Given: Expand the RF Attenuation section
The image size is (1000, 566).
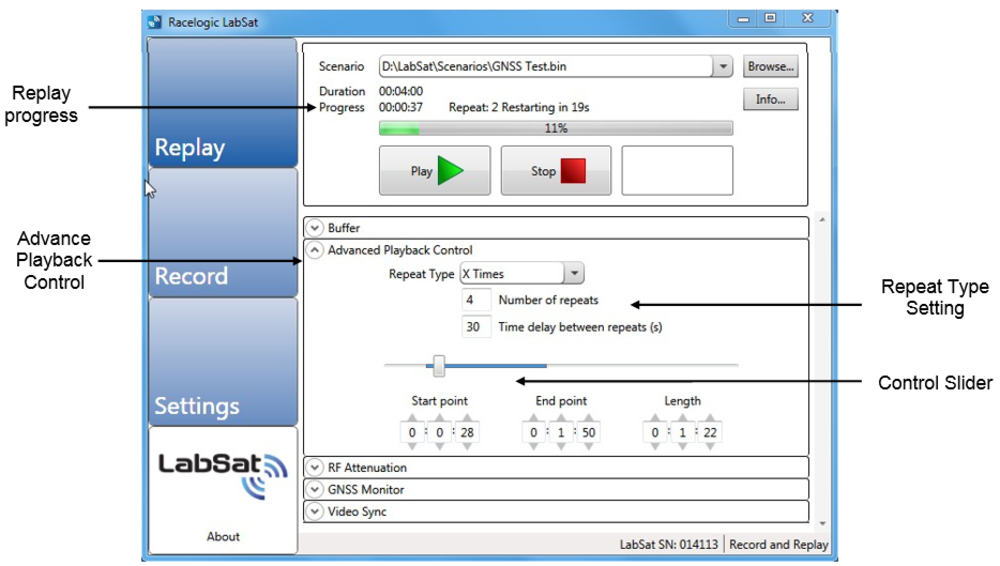Looking at the screenshot, I should click(x=317, y=467).
